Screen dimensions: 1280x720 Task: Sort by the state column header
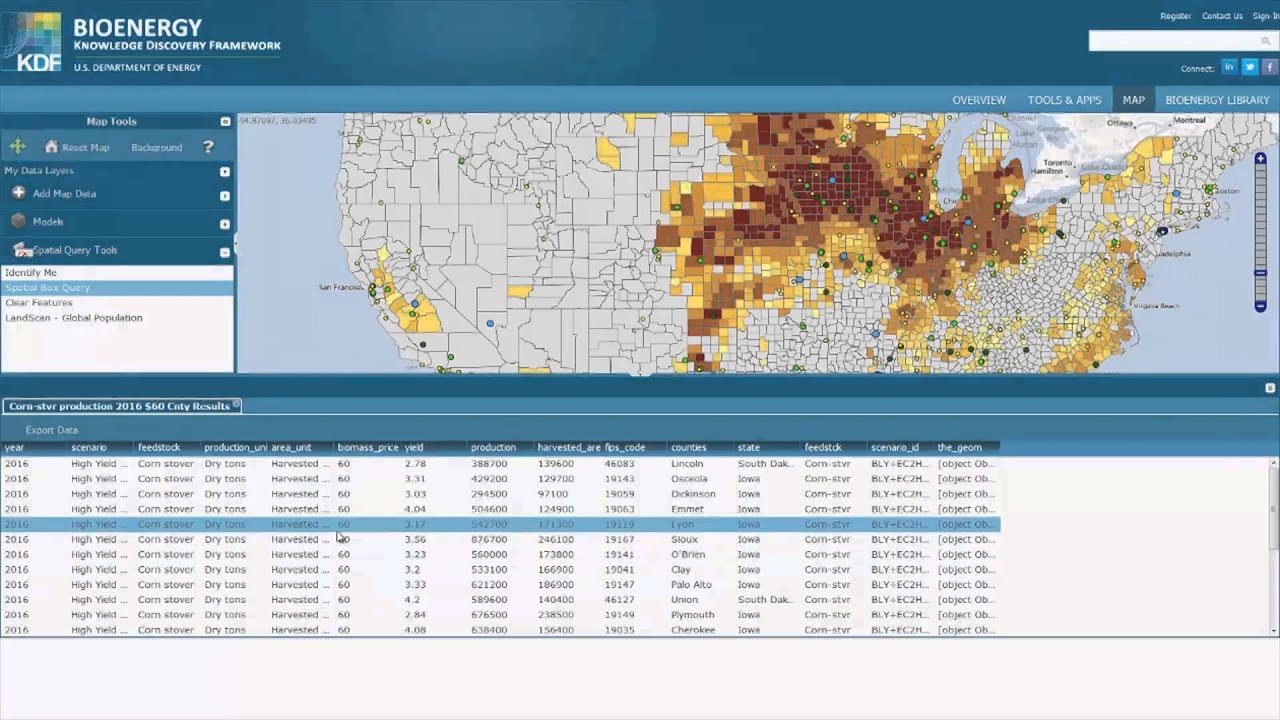pos(768,447)
